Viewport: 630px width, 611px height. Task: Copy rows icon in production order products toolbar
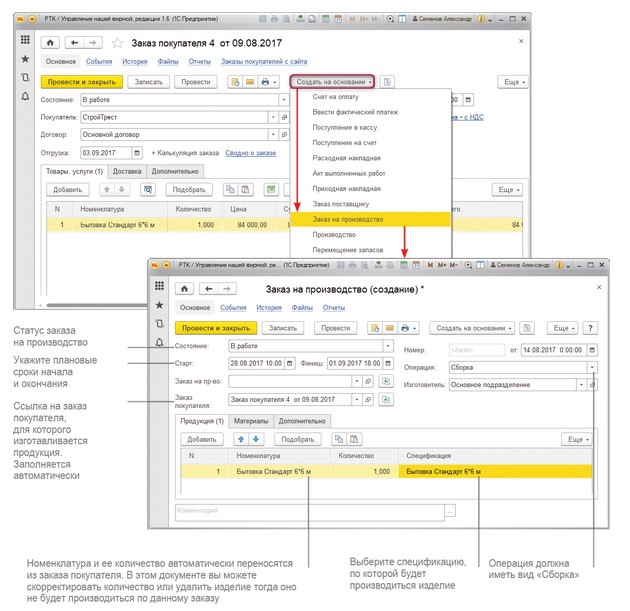pyautogui.click(x=339, y=439)
